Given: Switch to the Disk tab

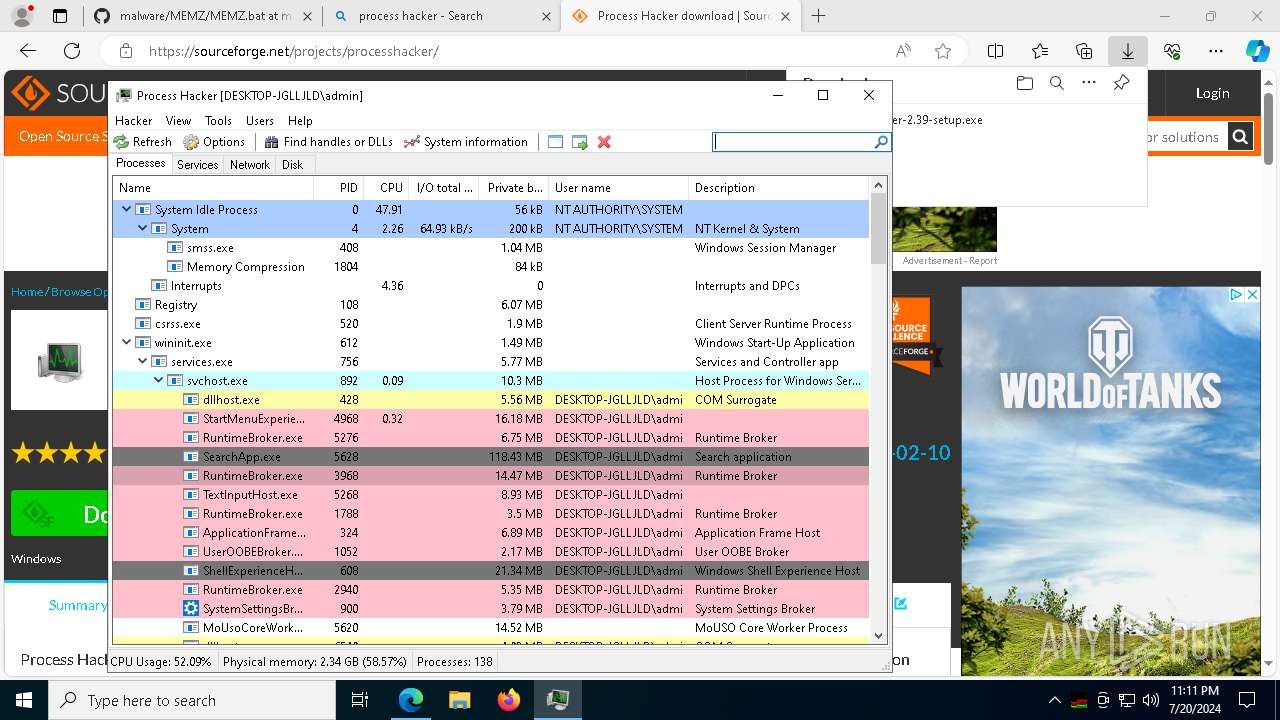Looking at the screenshot, I should tap(292, 165).
